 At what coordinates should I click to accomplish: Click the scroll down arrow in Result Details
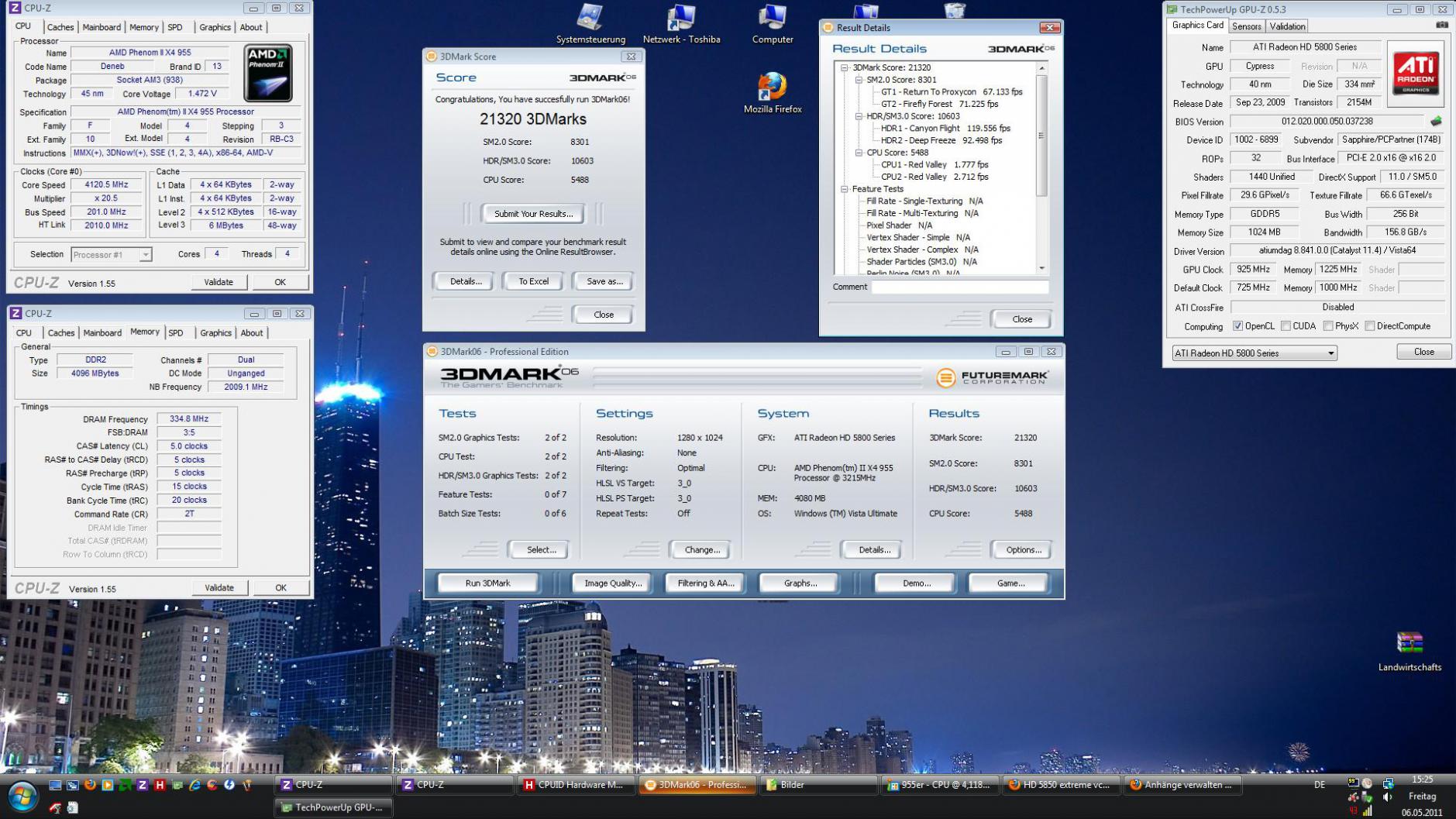pos(1041,268)
